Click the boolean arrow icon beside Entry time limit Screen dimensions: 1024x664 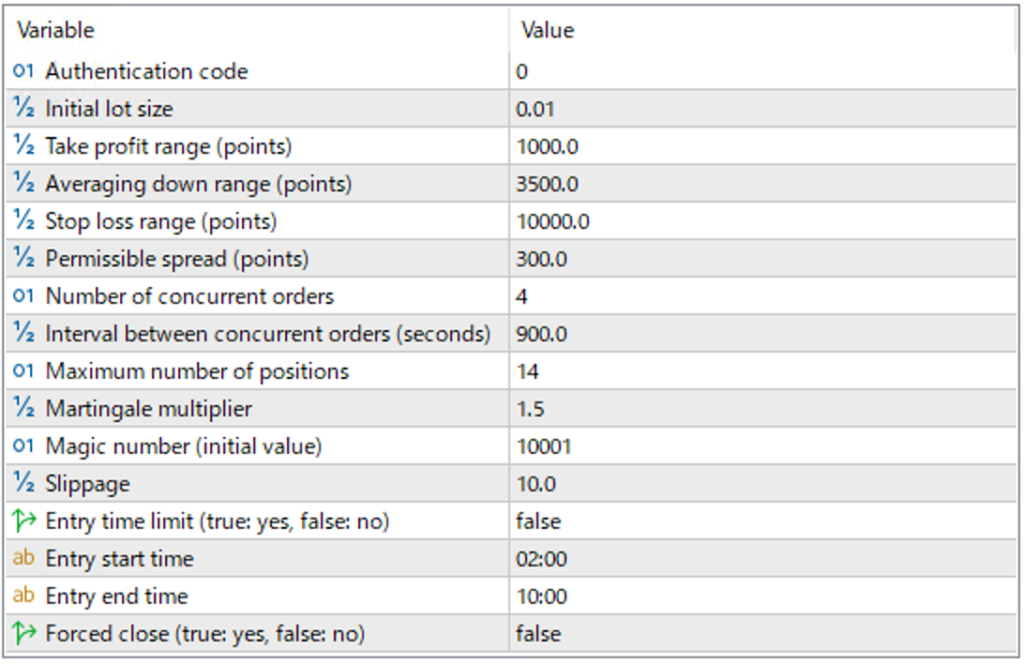24,521
